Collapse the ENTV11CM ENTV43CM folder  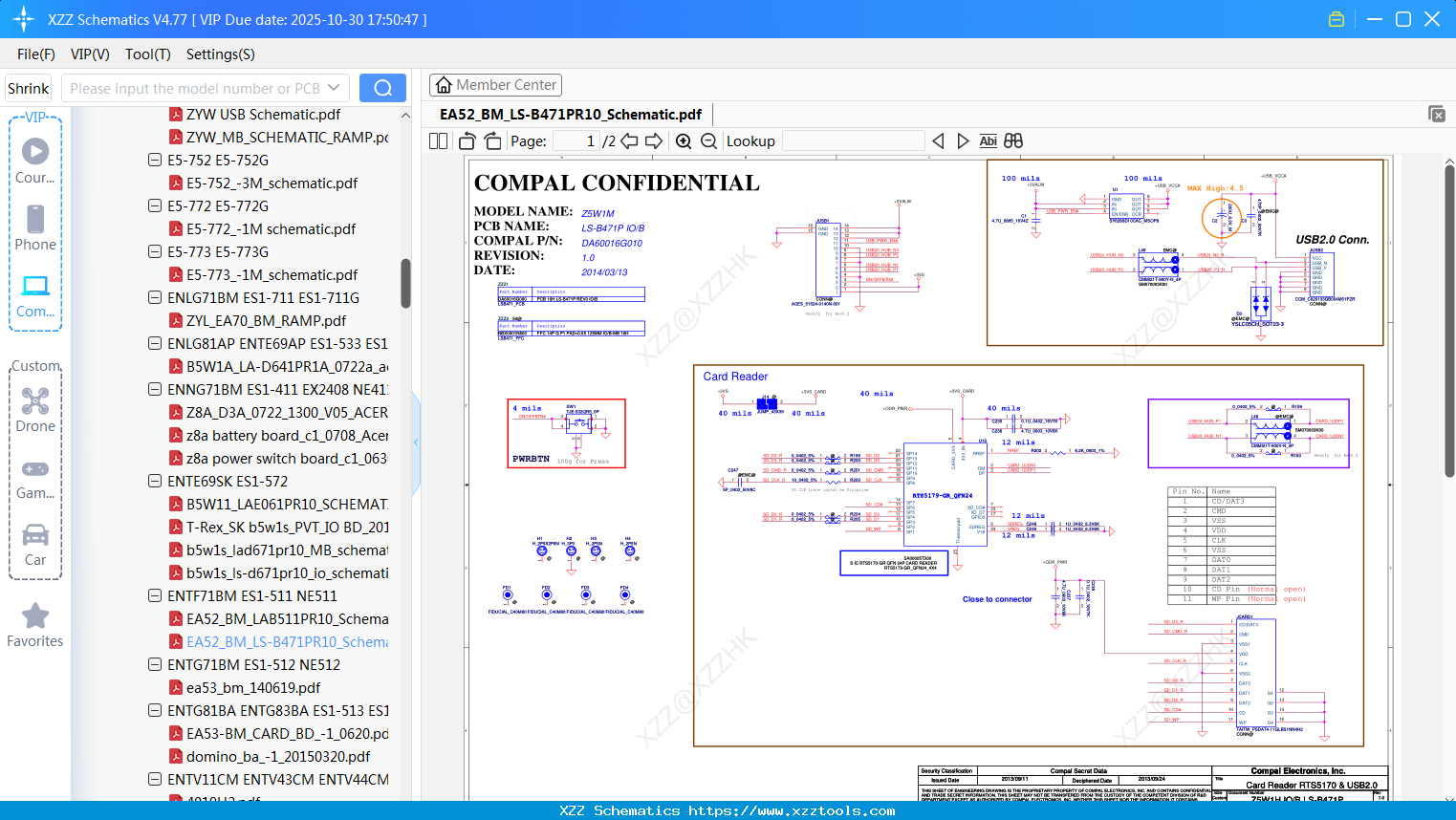(155, 779)
